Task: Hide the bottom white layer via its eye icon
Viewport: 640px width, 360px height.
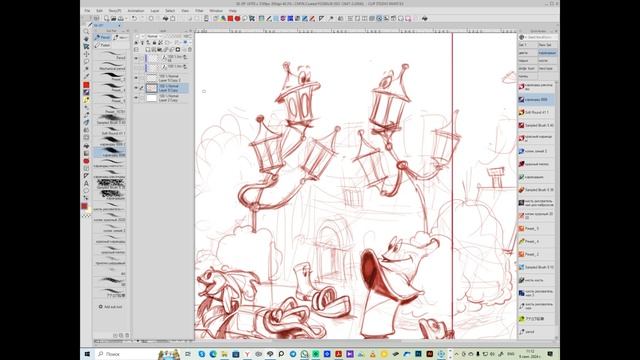Action: 136,98
